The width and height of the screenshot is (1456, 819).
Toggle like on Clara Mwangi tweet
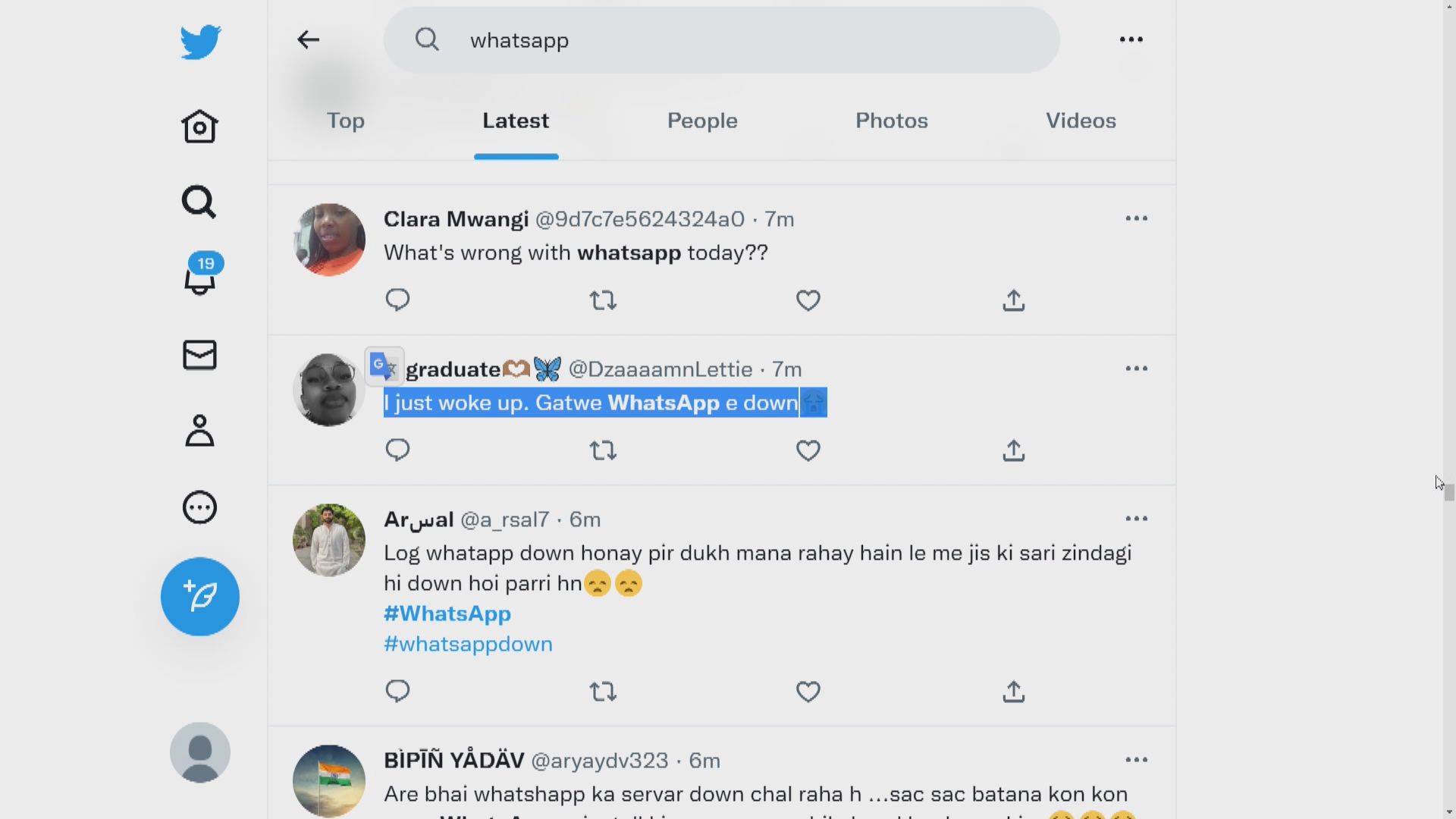pyautogui.click(x=808, y=299)
